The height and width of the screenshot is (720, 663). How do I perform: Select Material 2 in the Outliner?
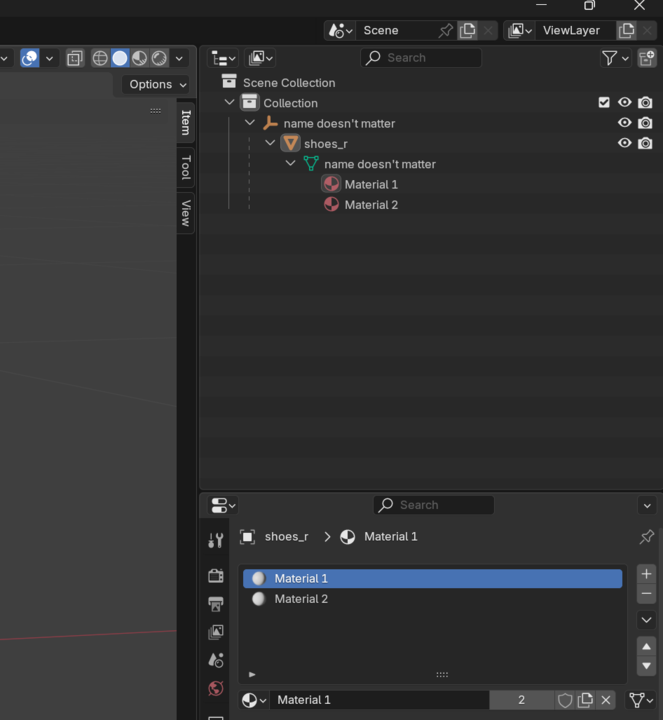click(371, 205)
